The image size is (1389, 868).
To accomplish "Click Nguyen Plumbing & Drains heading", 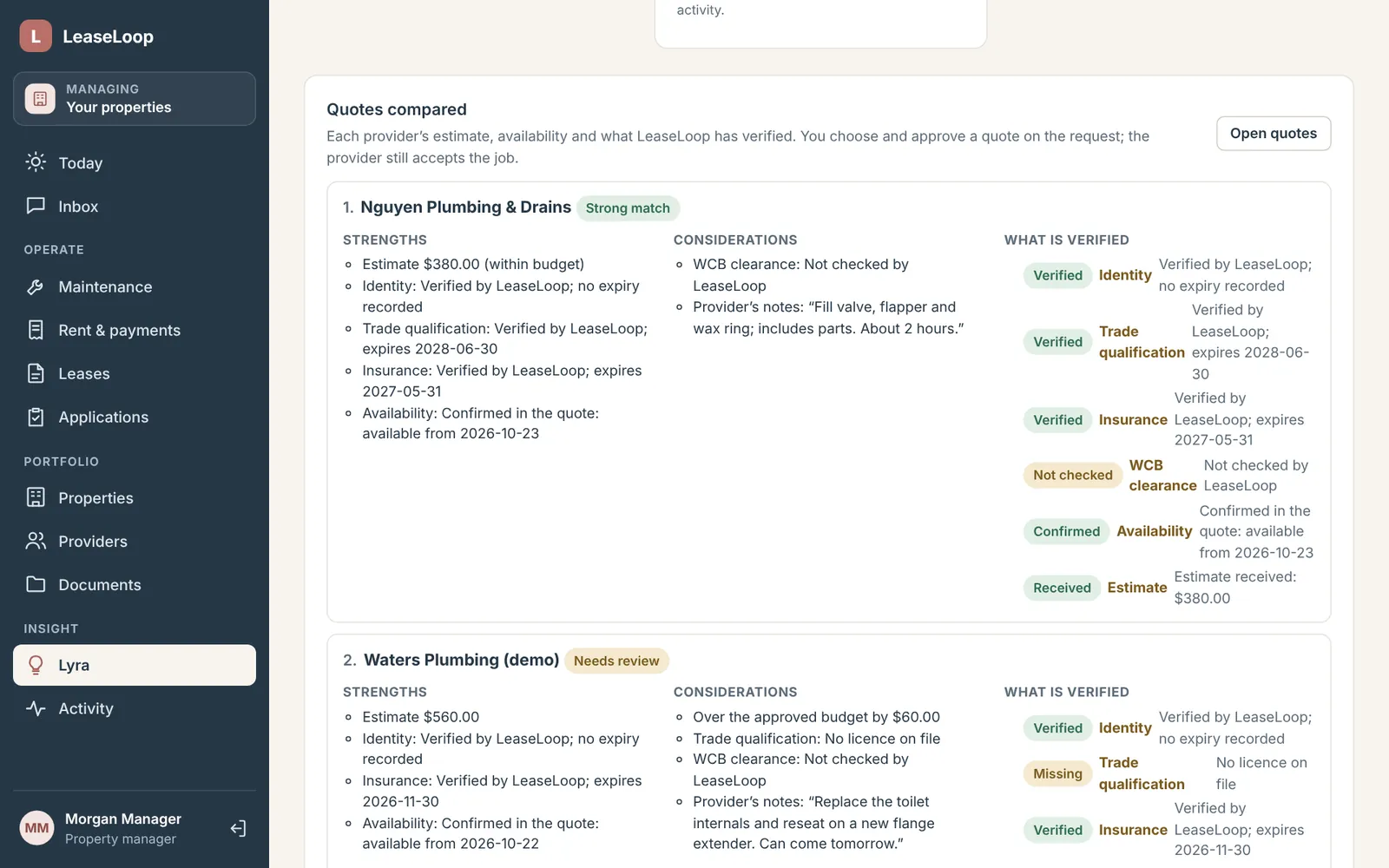I will [x=465, y=207].
